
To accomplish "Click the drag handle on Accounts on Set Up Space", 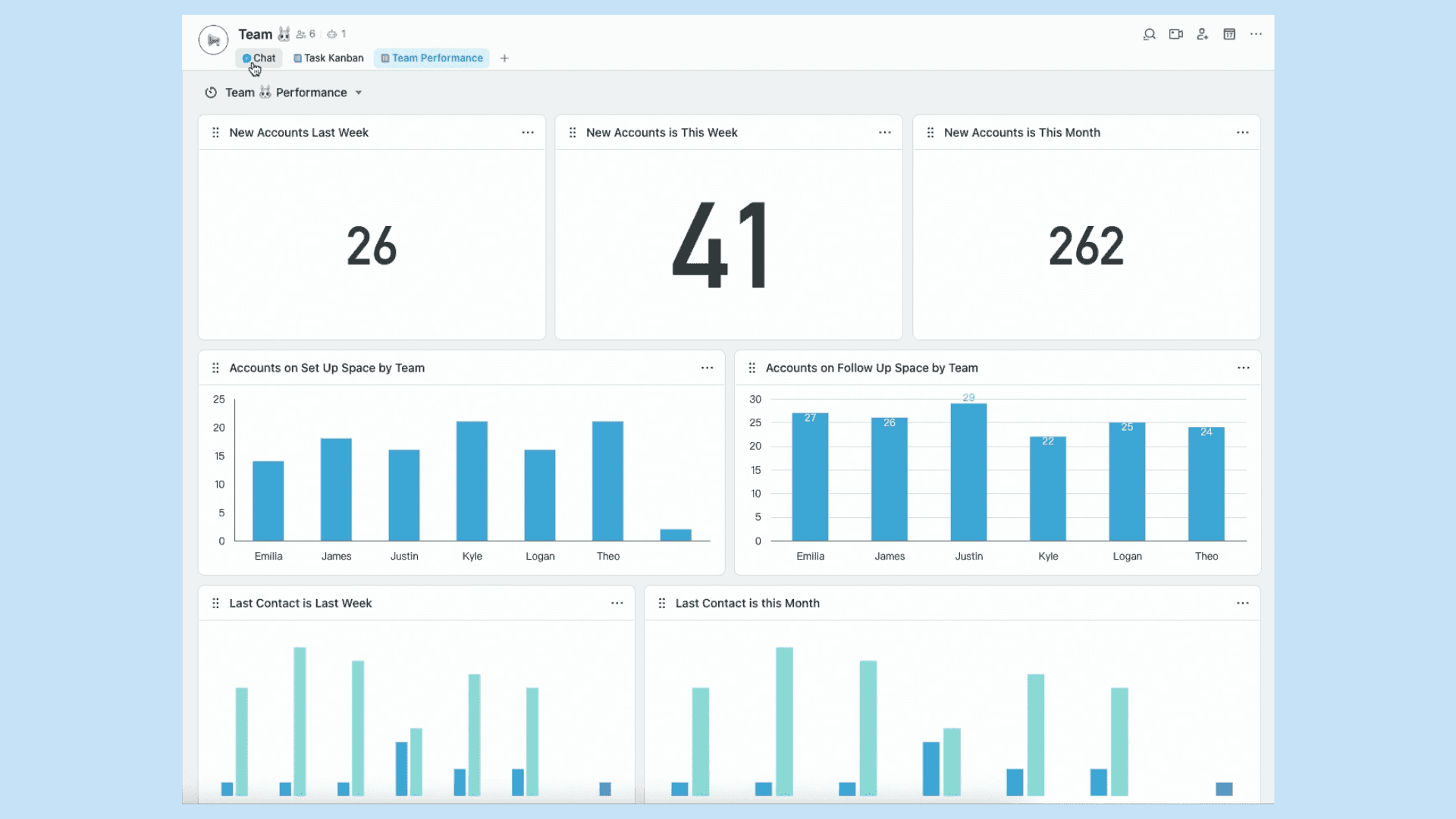I will pos(215,367).
